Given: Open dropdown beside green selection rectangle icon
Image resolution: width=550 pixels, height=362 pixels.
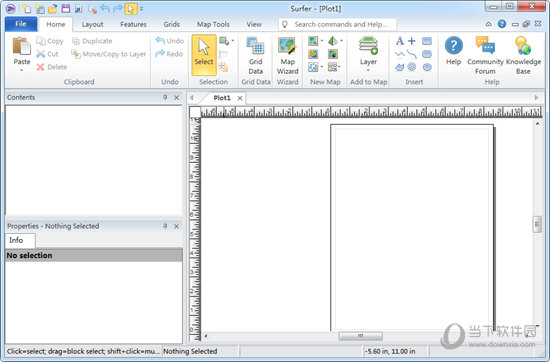Looking at the screenshot, I should (233, 41).
